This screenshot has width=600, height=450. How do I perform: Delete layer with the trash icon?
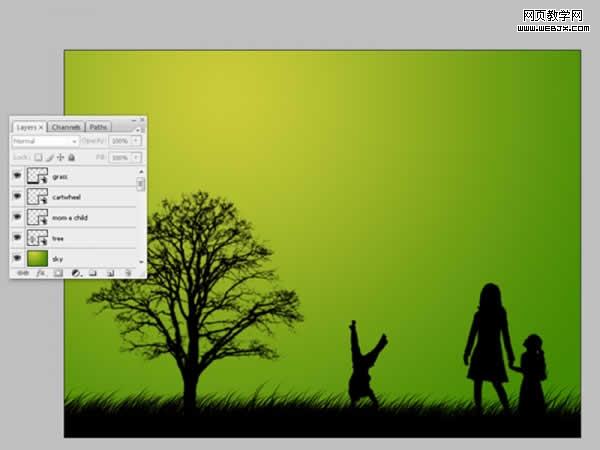coord(128,273)
